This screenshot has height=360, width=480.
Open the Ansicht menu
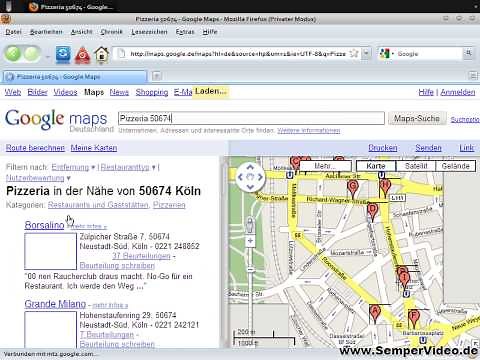[x=82, y=32]
